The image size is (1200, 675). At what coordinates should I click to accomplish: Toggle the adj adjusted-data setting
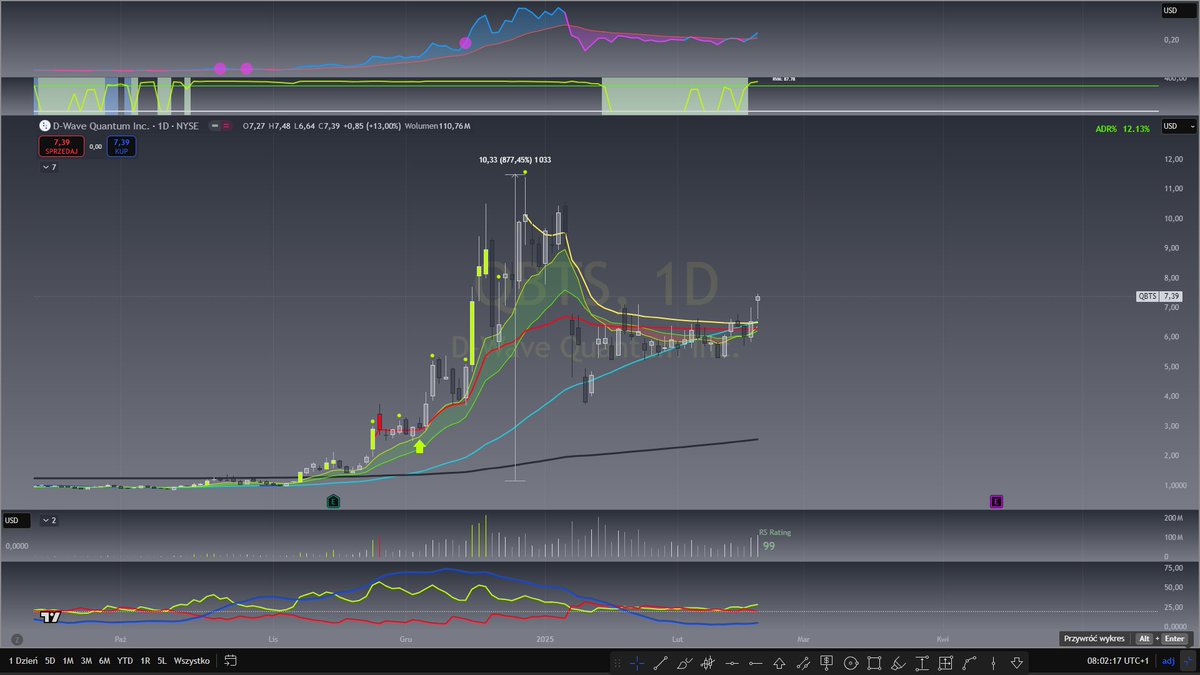[1168, 661]
